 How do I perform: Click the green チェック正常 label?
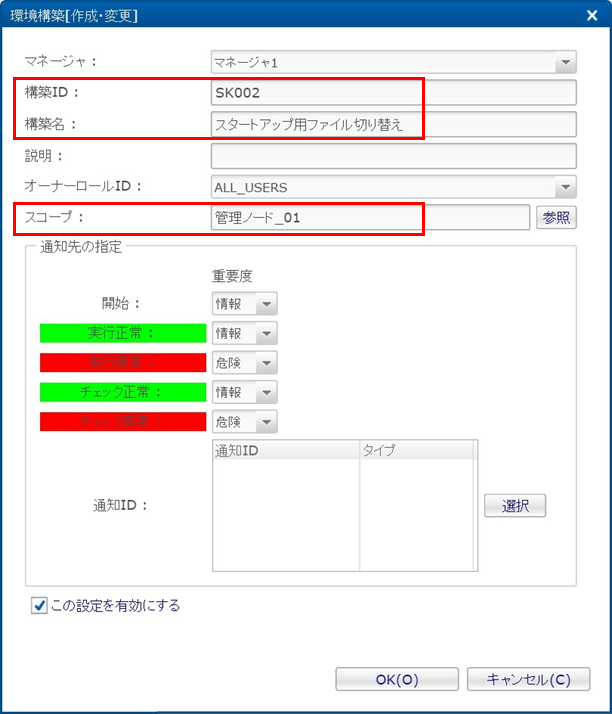coord(123,392)
